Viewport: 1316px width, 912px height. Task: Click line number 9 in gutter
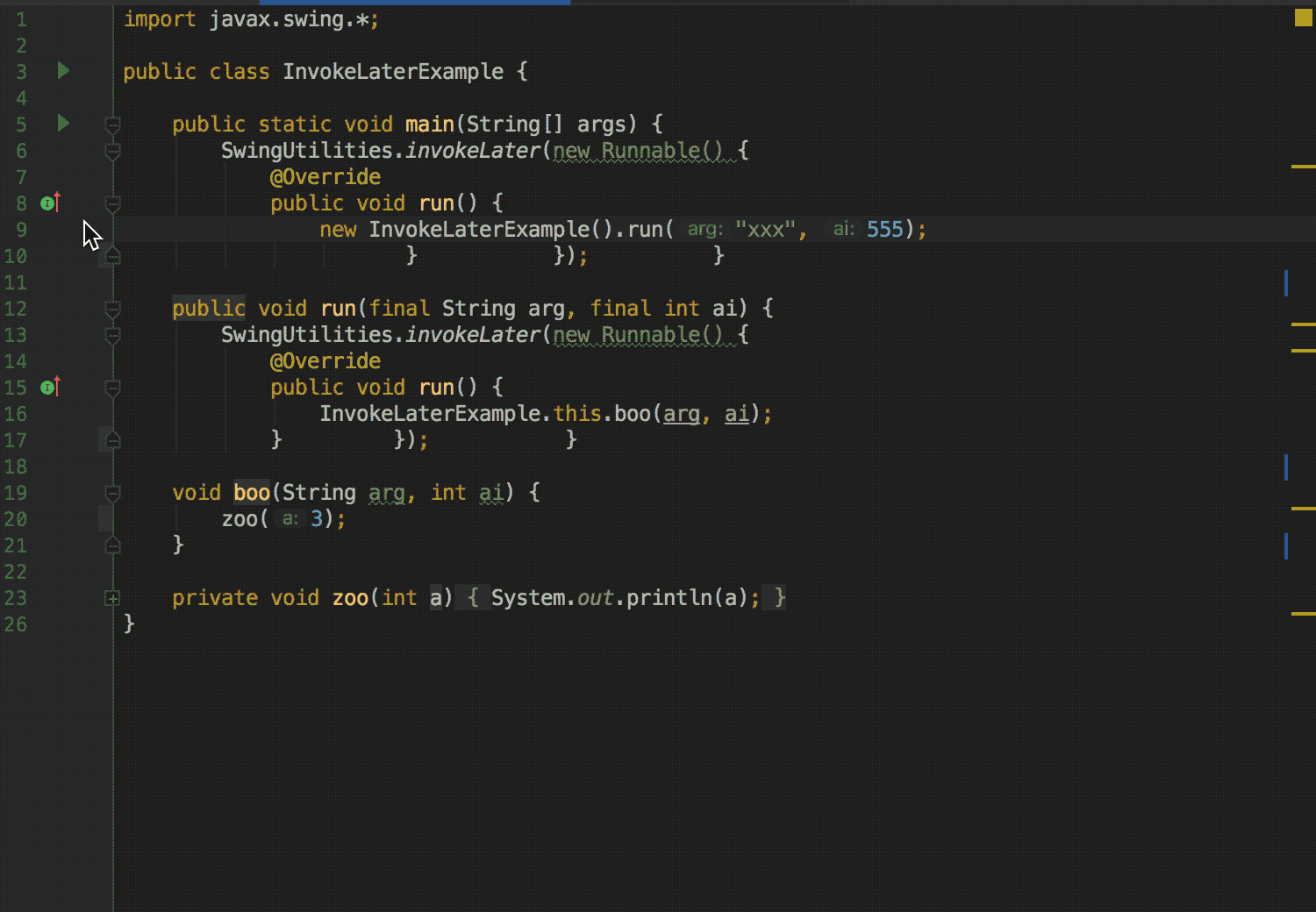[x=21, y=230]
